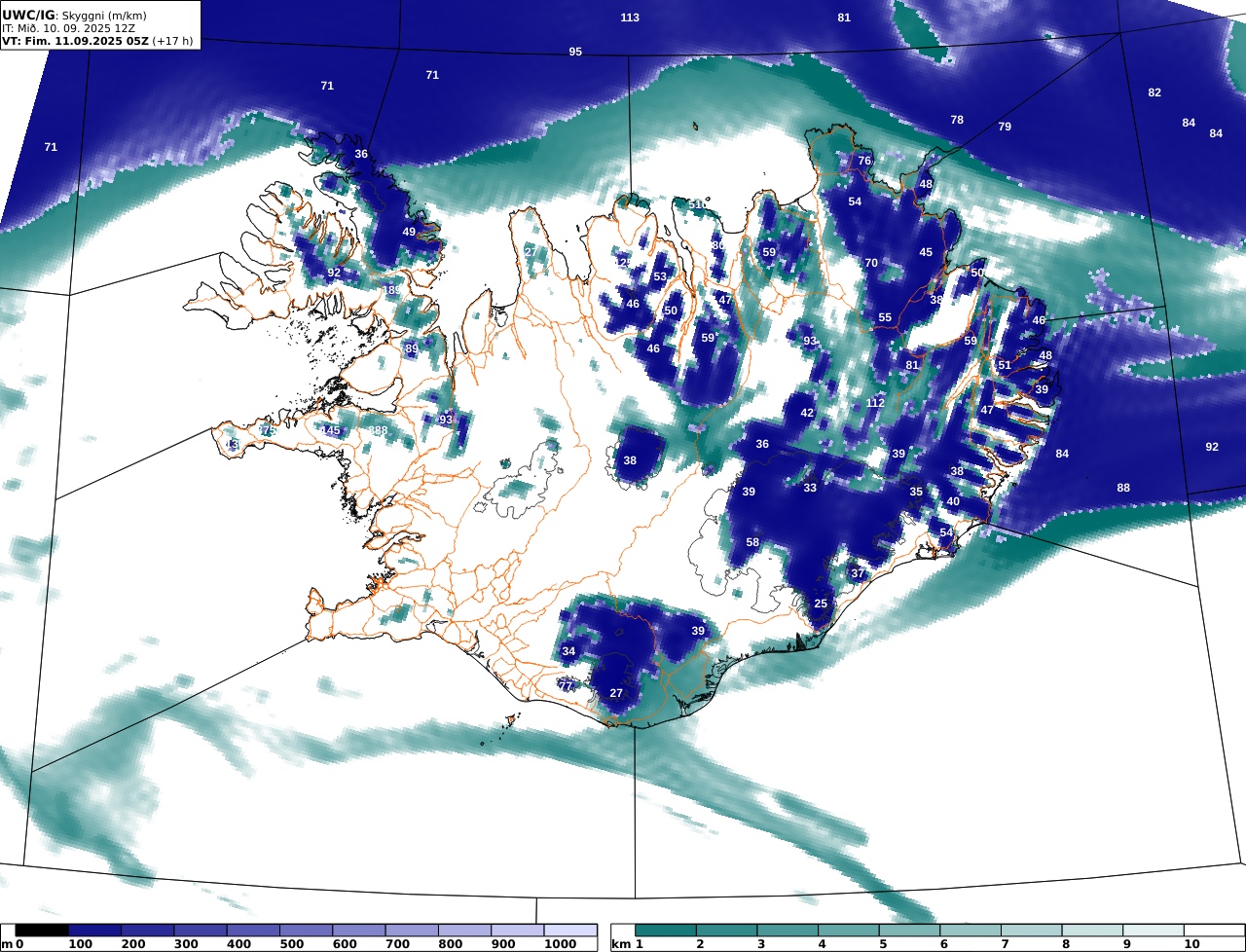Click visibility value 51 in the Eastfjords
The height and width of the screenshot is (952, 1246).
(1005, 365)
